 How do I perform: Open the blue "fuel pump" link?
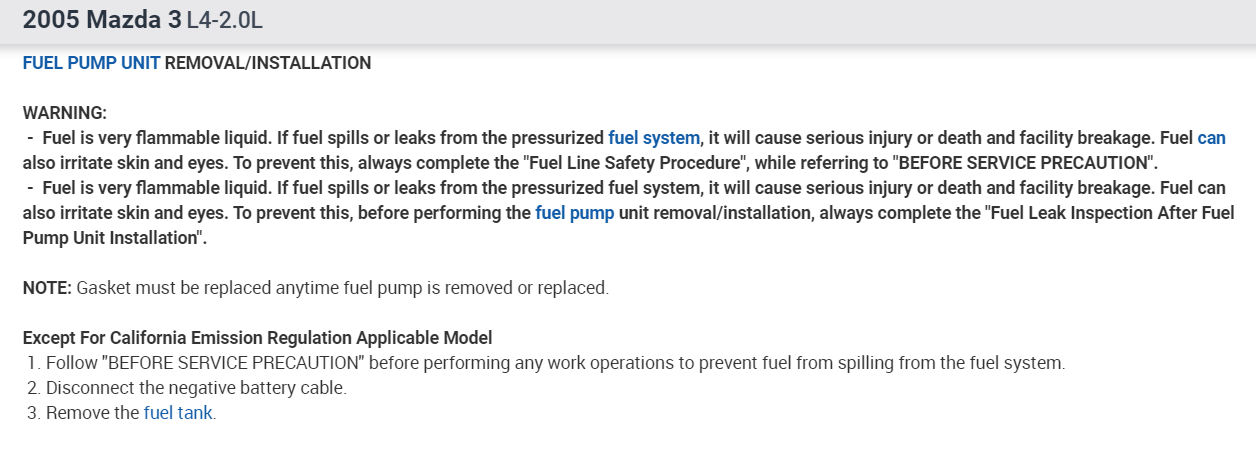(x=575, y=212)
